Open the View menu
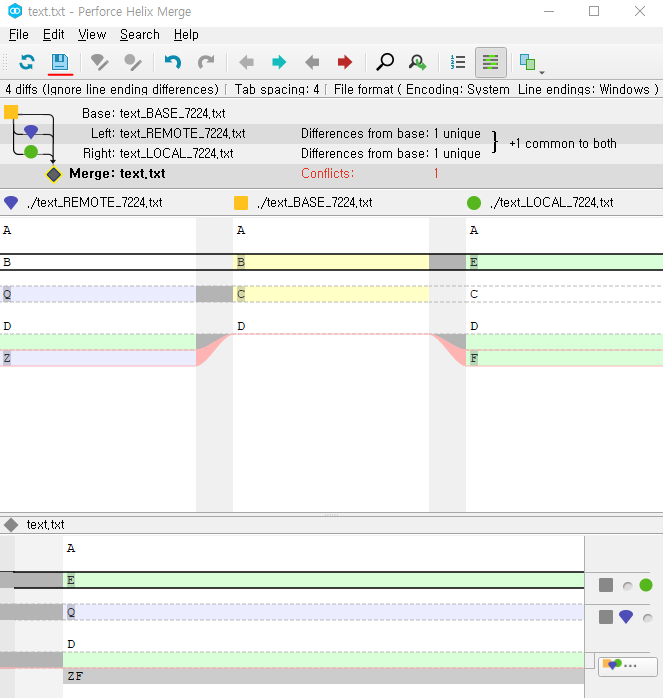 [92, 35]
